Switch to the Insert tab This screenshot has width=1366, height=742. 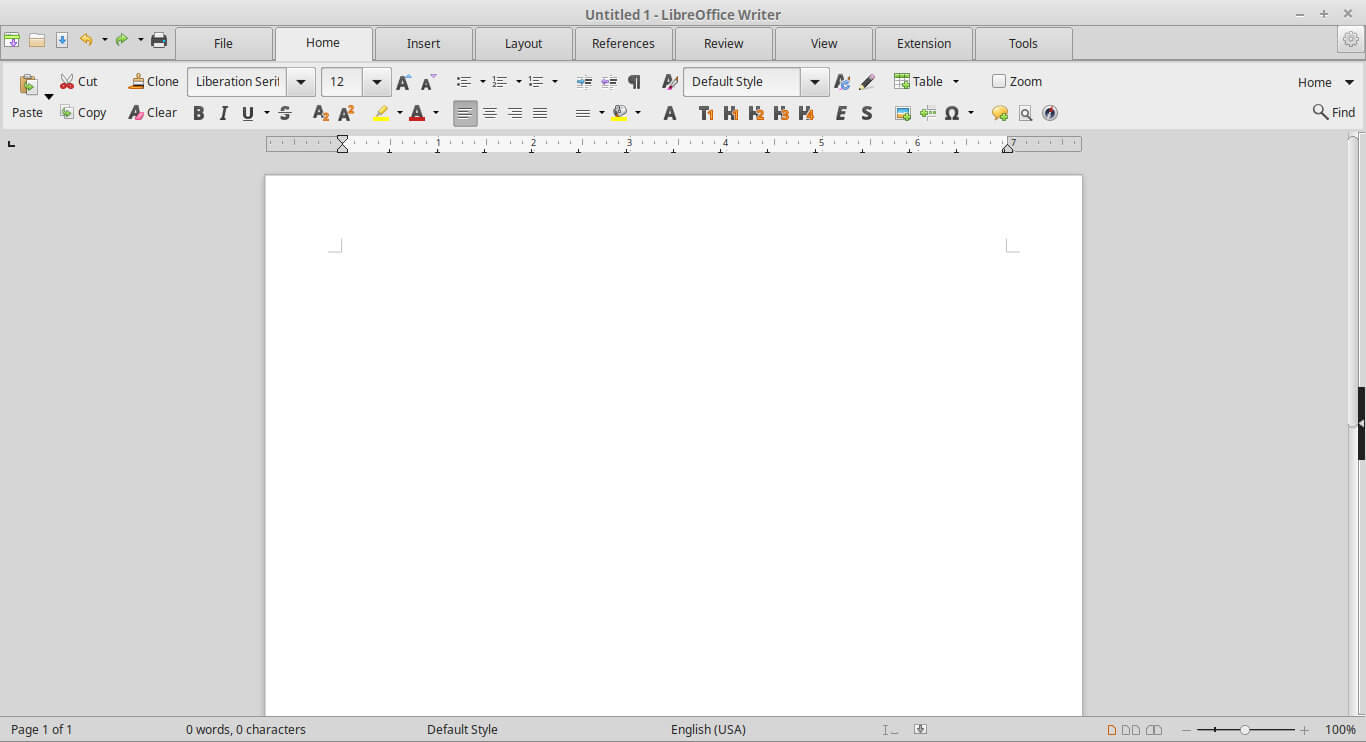tap(423, 44)
